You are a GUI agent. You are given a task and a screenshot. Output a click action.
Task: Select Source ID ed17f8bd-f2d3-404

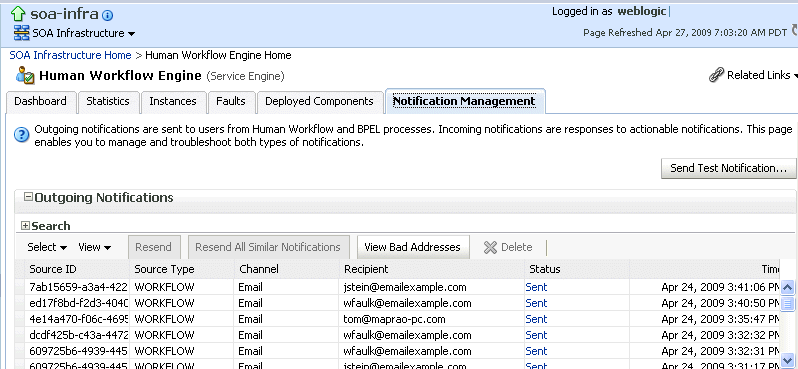coord(78,303)
